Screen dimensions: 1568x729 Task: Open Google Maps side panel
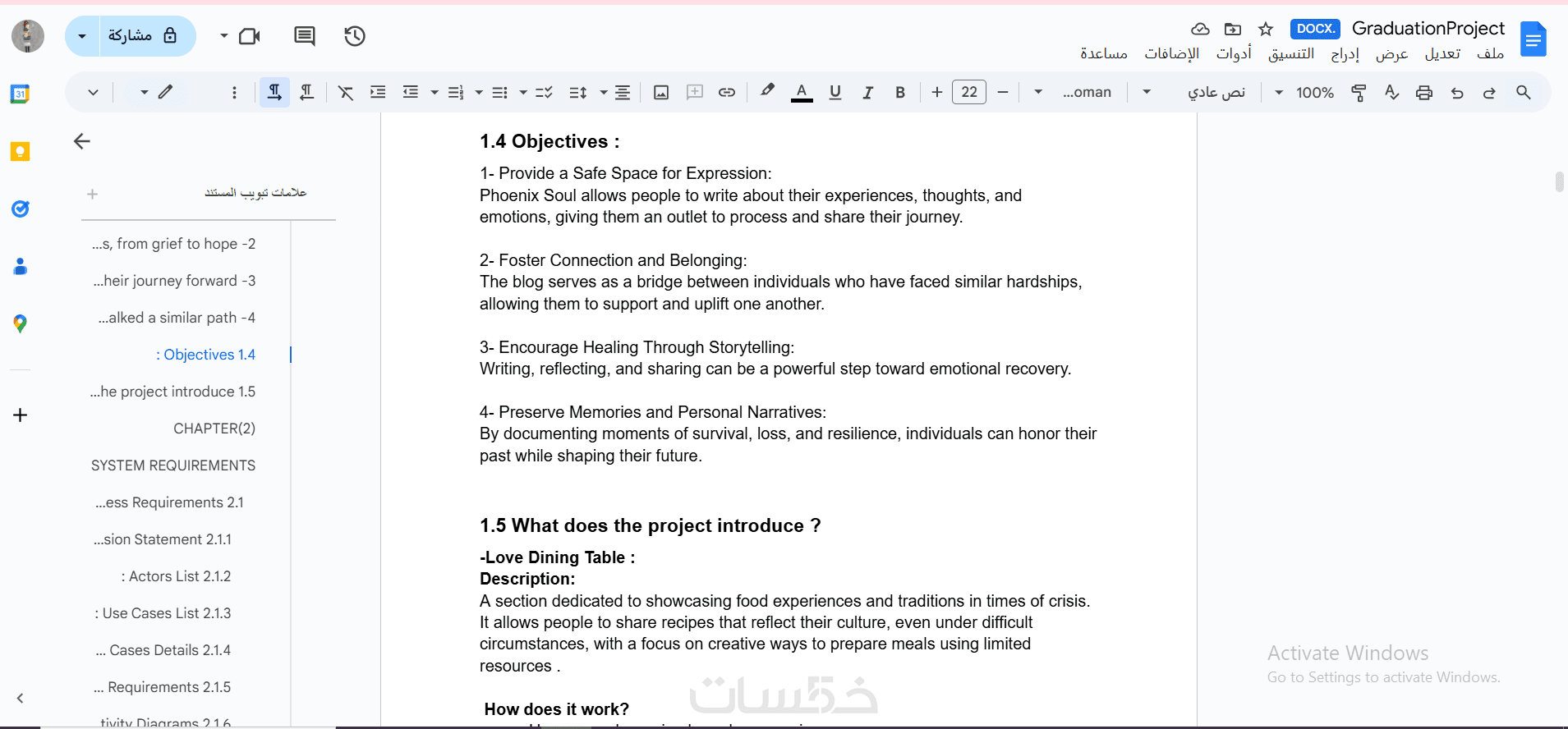20,323
